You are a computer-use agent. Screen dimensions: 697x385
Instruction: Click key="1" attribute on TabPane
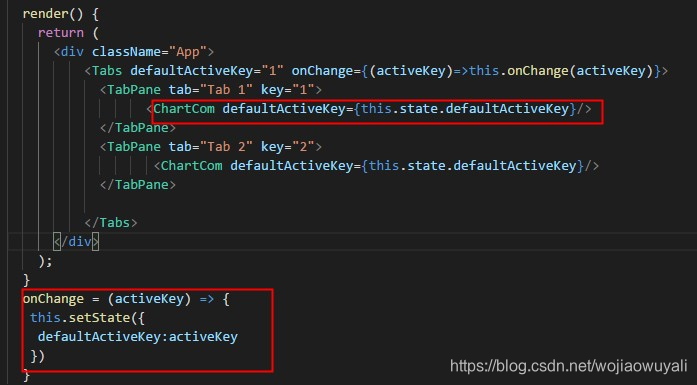(x=287, y=90)
